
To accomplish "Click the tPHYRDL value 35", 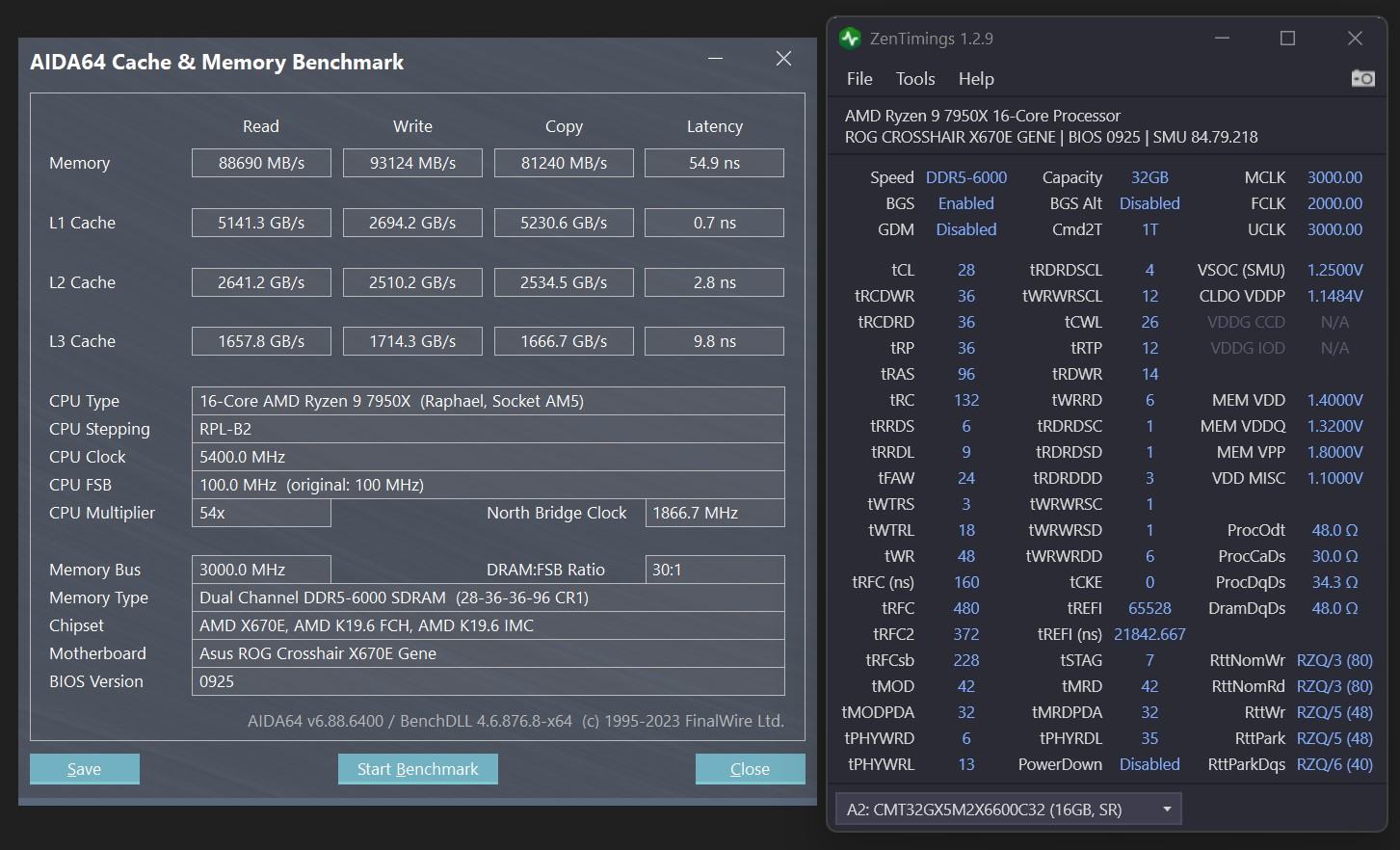I will [1149, 738].
